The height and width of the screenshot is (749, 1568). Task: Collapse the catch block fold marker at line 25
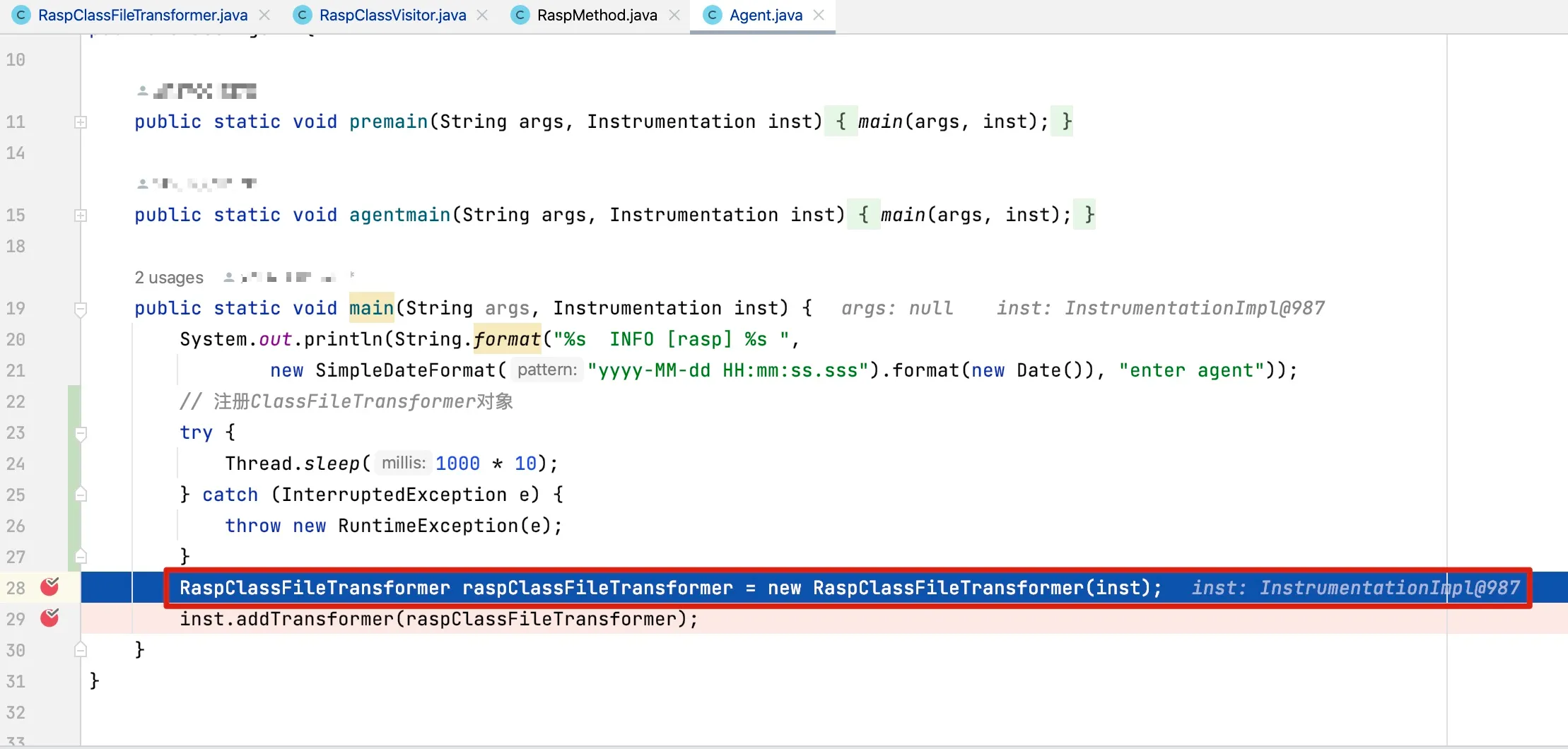coord(81,495)
